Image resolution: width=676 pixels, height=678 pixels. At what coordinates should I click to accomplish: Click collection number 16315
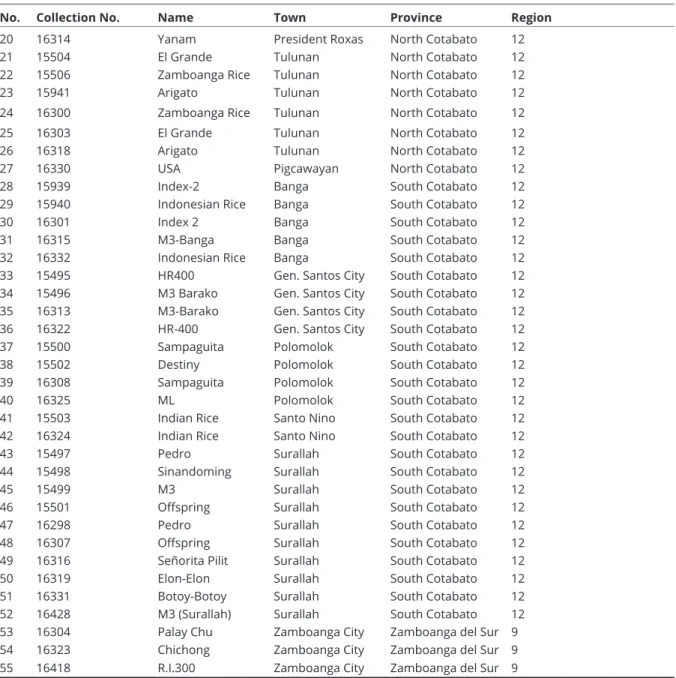53,239
